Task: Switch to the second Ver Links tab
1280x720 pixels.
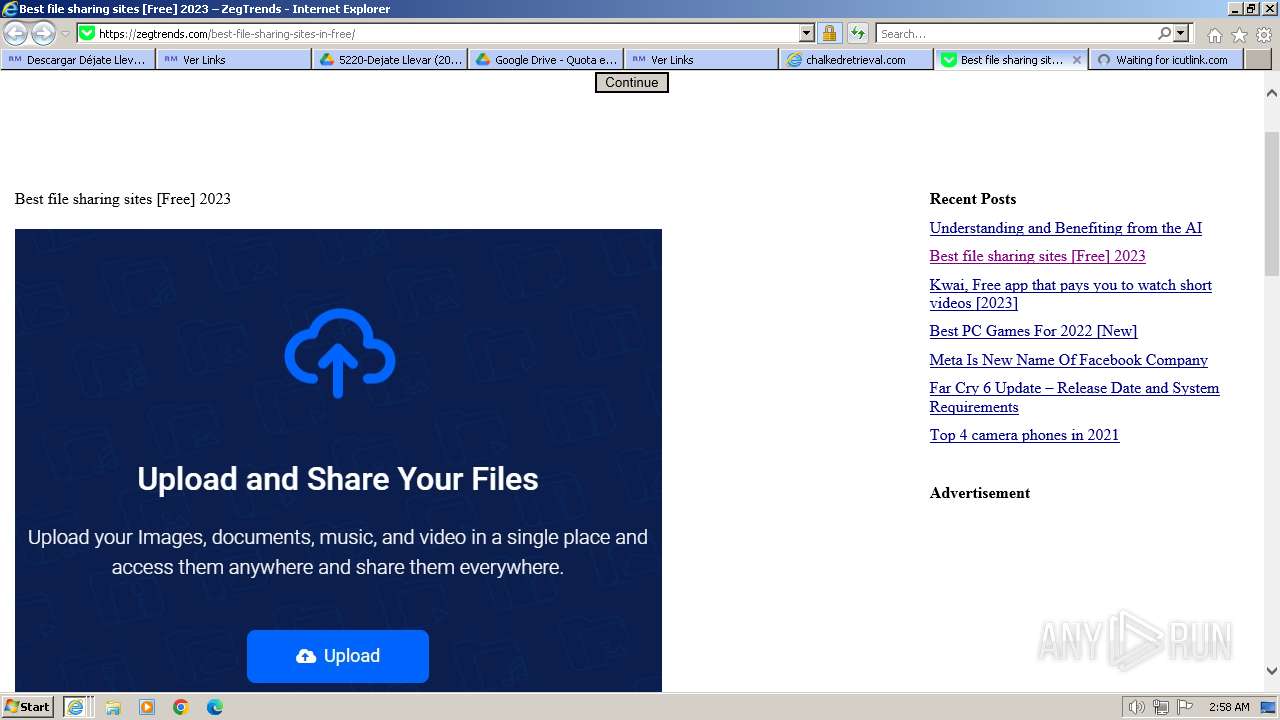Action: tap(702, 60)
